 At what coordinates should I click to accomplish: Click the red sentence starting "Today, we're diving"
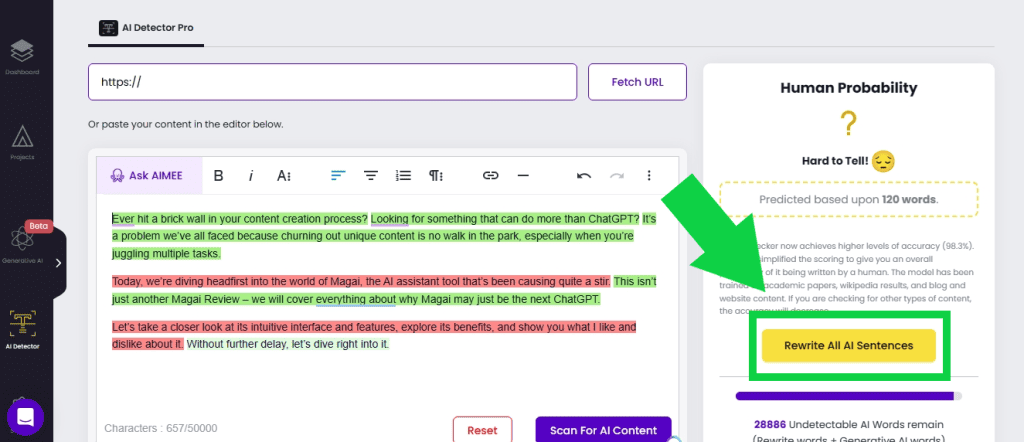click(361, 282)
